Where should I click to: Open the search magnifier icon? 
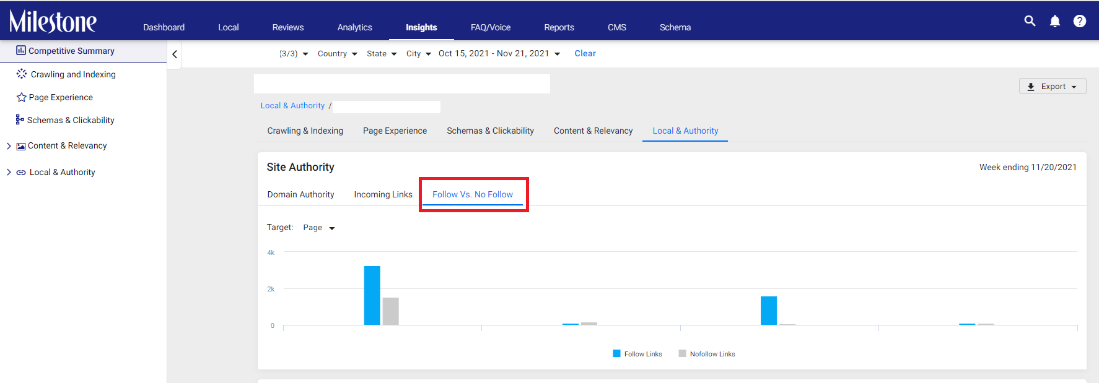[x=1029, y=21]
